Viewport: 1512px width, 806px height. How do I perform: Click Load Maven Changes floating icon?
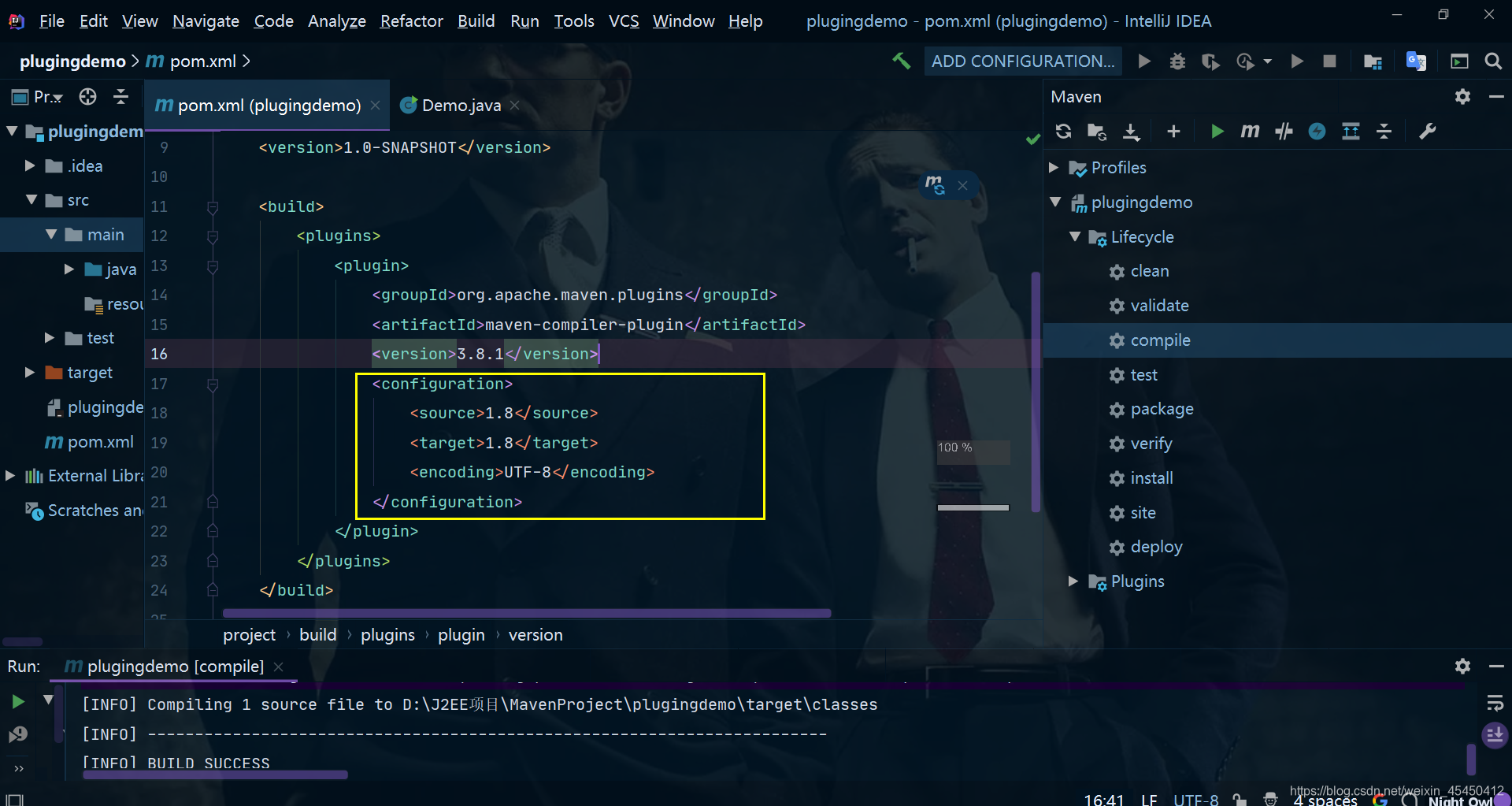[935, 185]
